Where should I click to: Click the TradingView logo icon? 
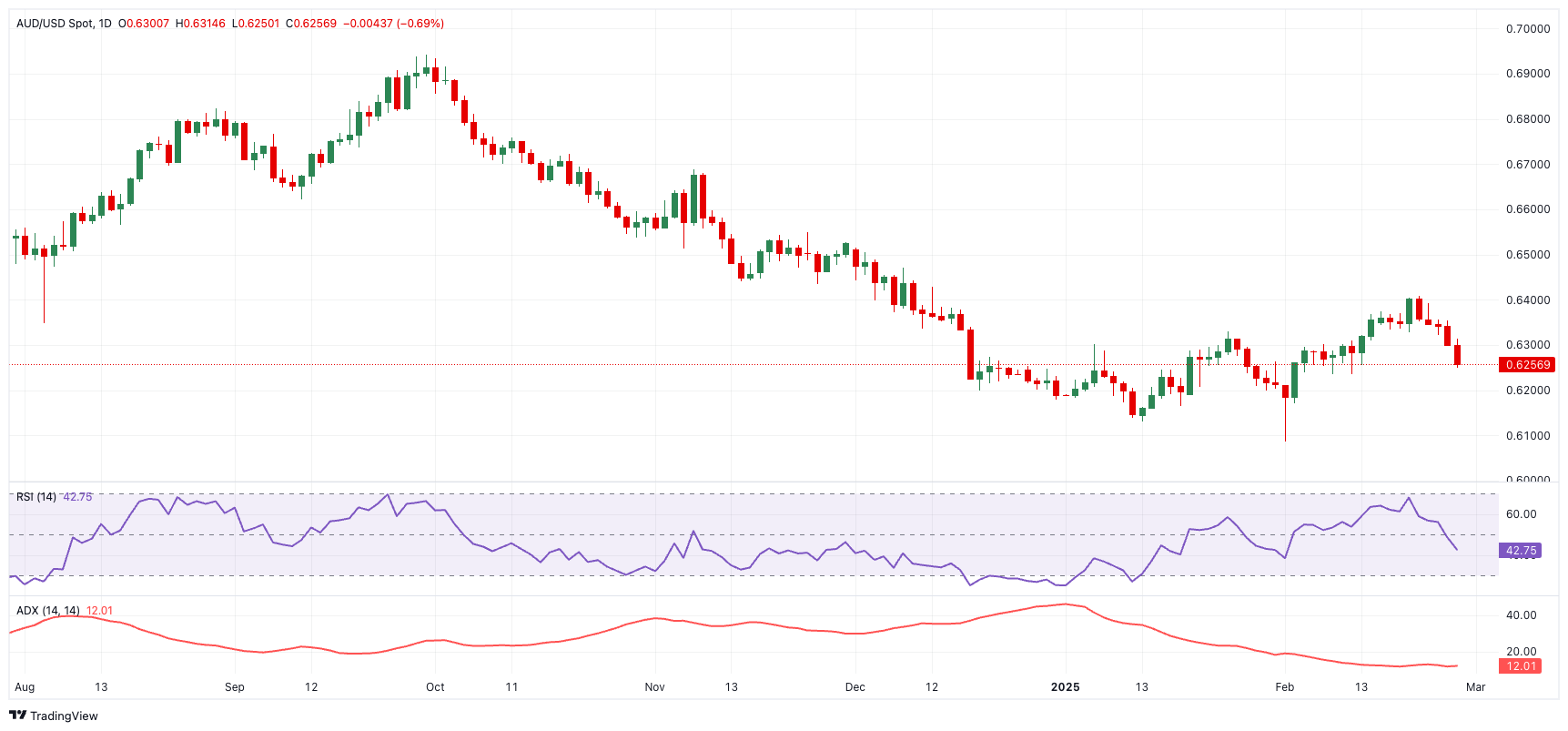click(17, 716)
